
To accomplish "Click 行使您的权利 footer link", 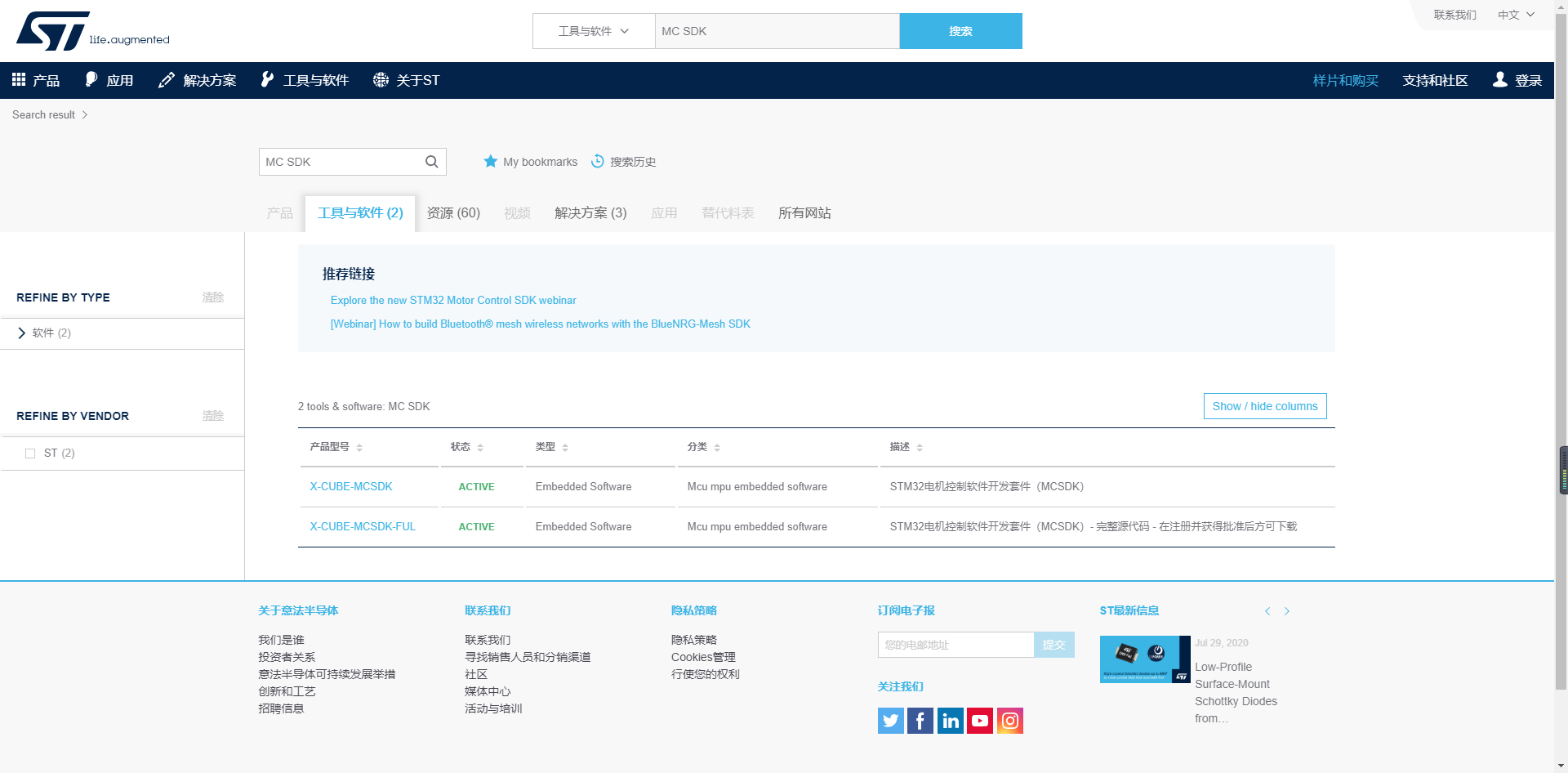I will point(706,674).
